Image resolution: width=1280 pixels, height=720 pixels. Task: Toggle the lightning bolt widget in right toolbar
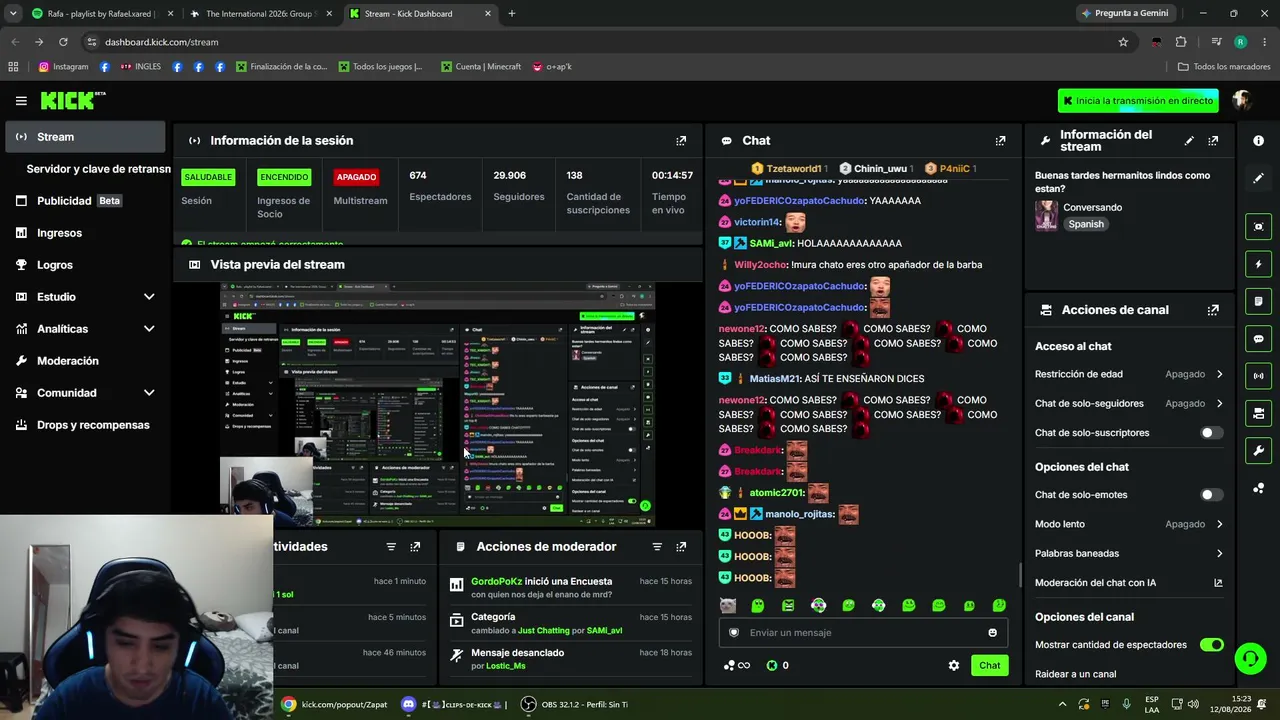[x=1258, y=264]
